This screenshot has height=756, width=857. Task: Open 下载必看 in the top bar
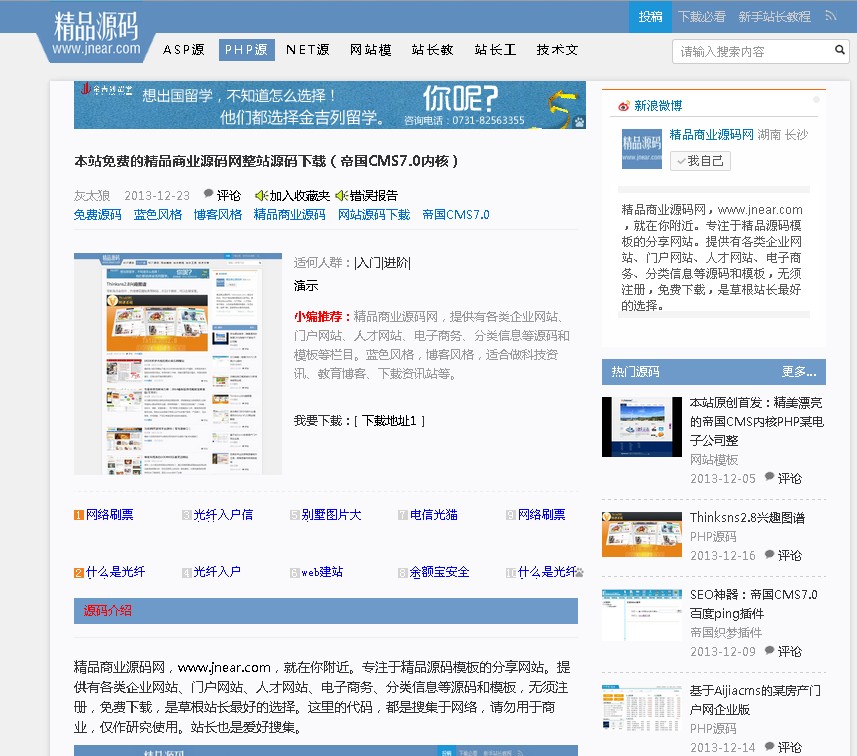coord(701,16)
